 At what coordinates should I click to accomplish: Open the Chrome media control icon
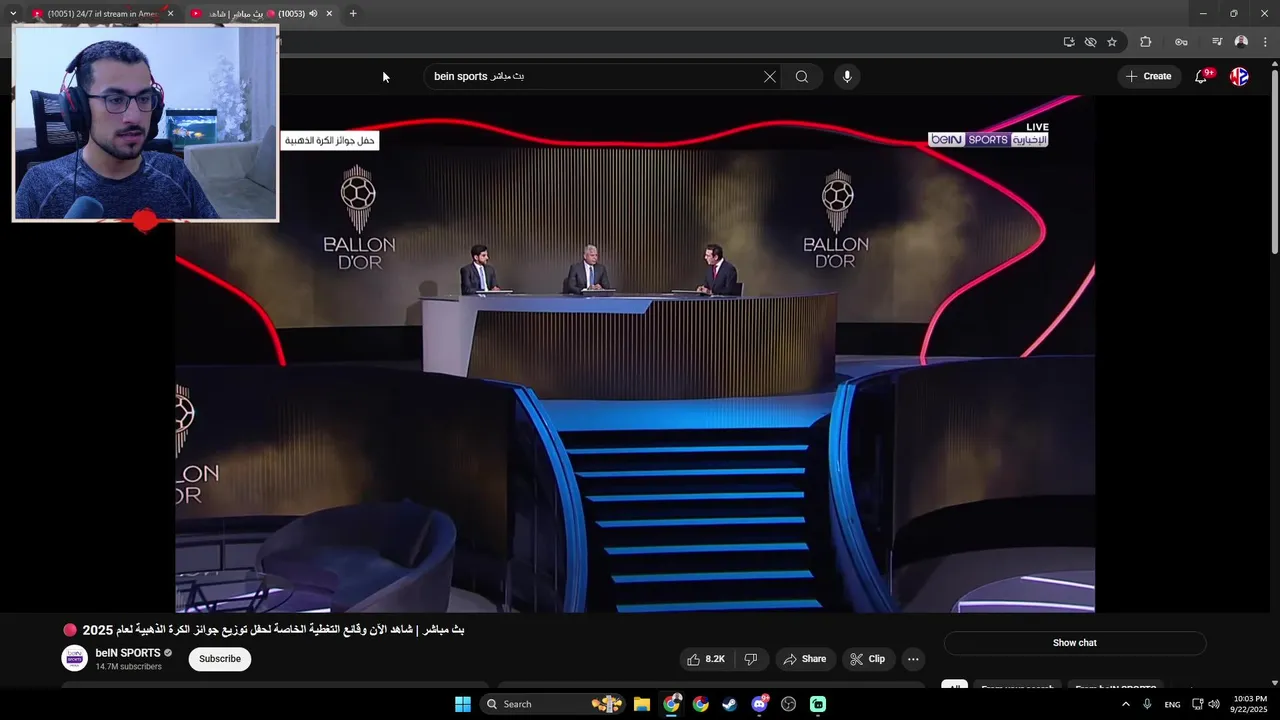tap(1217, 42)
